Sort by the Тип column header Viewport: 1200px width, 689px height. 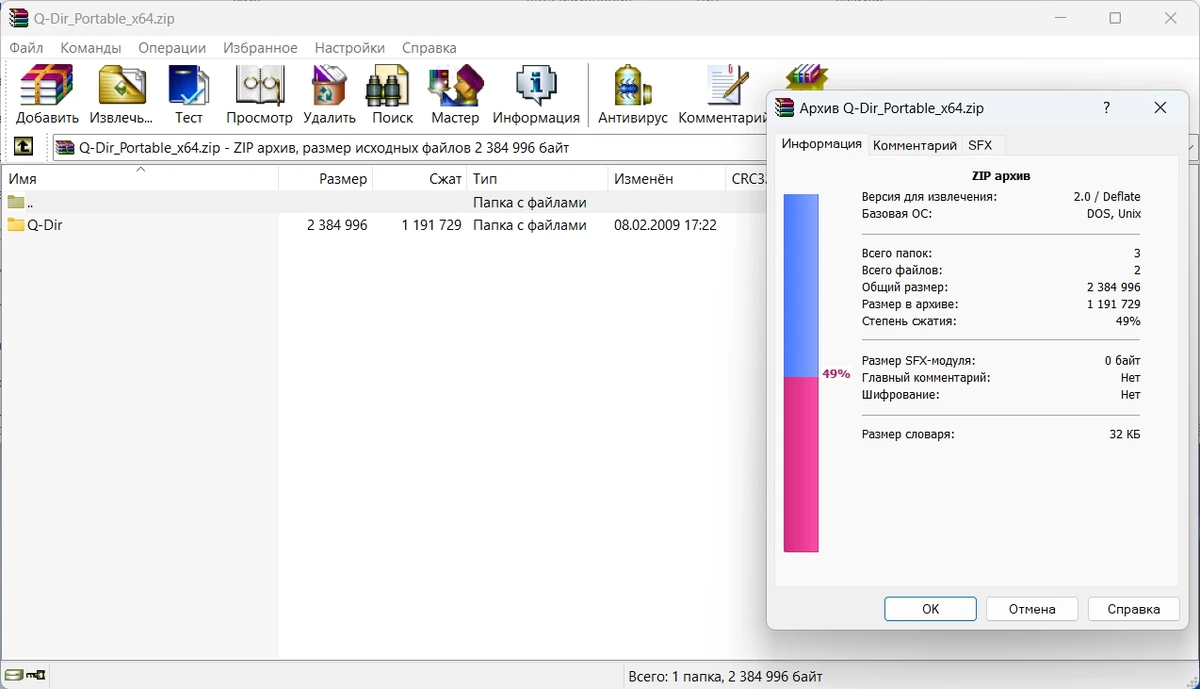point(537,179)
